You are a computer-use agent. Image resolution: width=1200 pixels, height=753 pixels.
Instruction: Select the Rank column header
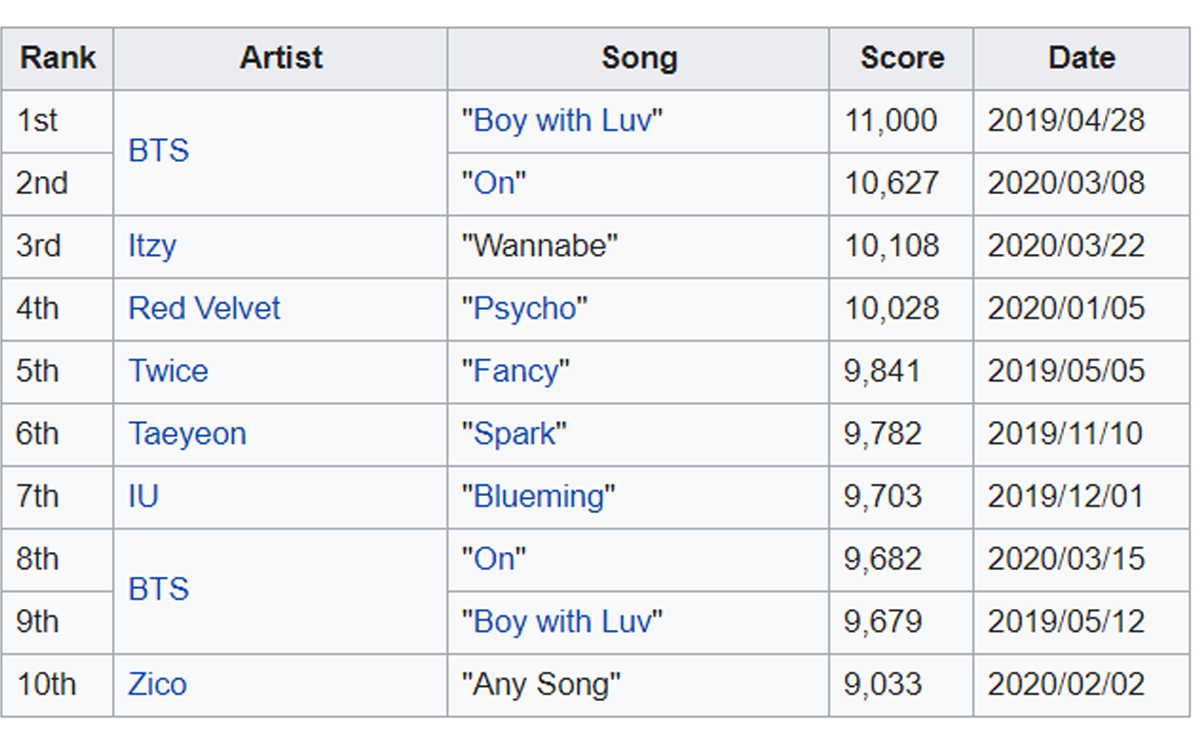point(58,58)
